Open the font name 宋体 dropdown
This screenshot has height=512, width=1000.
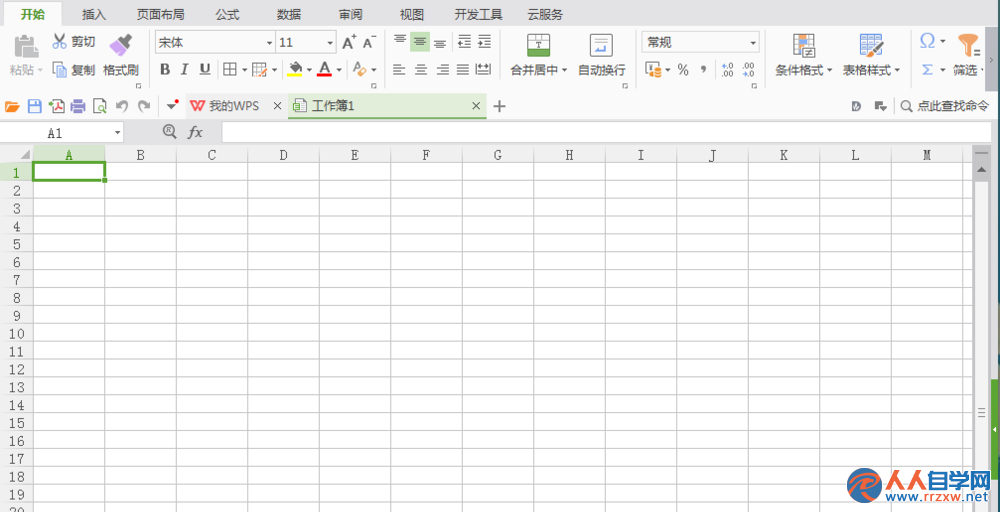point(269,43)
